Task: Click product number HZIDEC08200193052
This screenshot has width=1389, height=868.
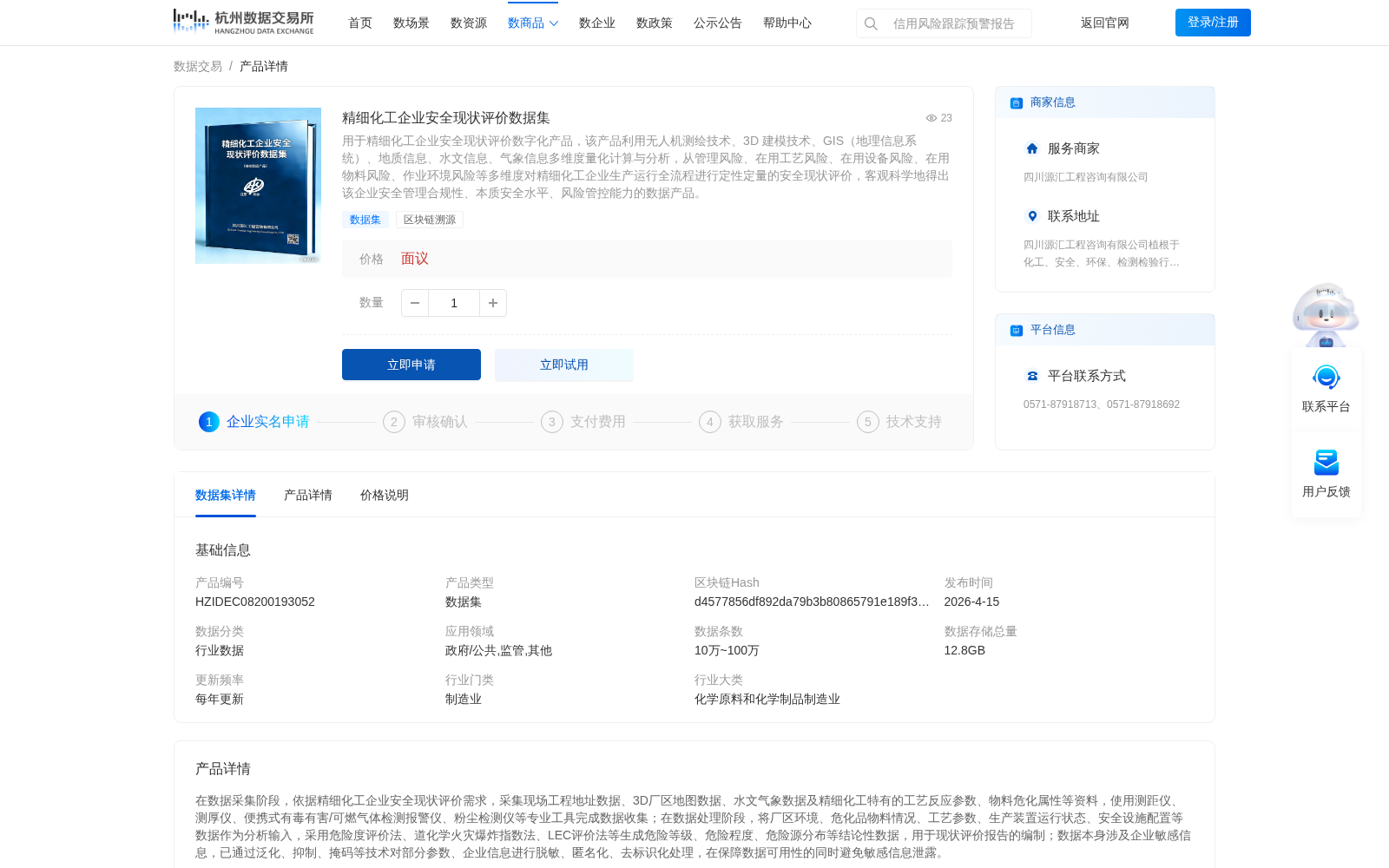Action: (255, 602)
